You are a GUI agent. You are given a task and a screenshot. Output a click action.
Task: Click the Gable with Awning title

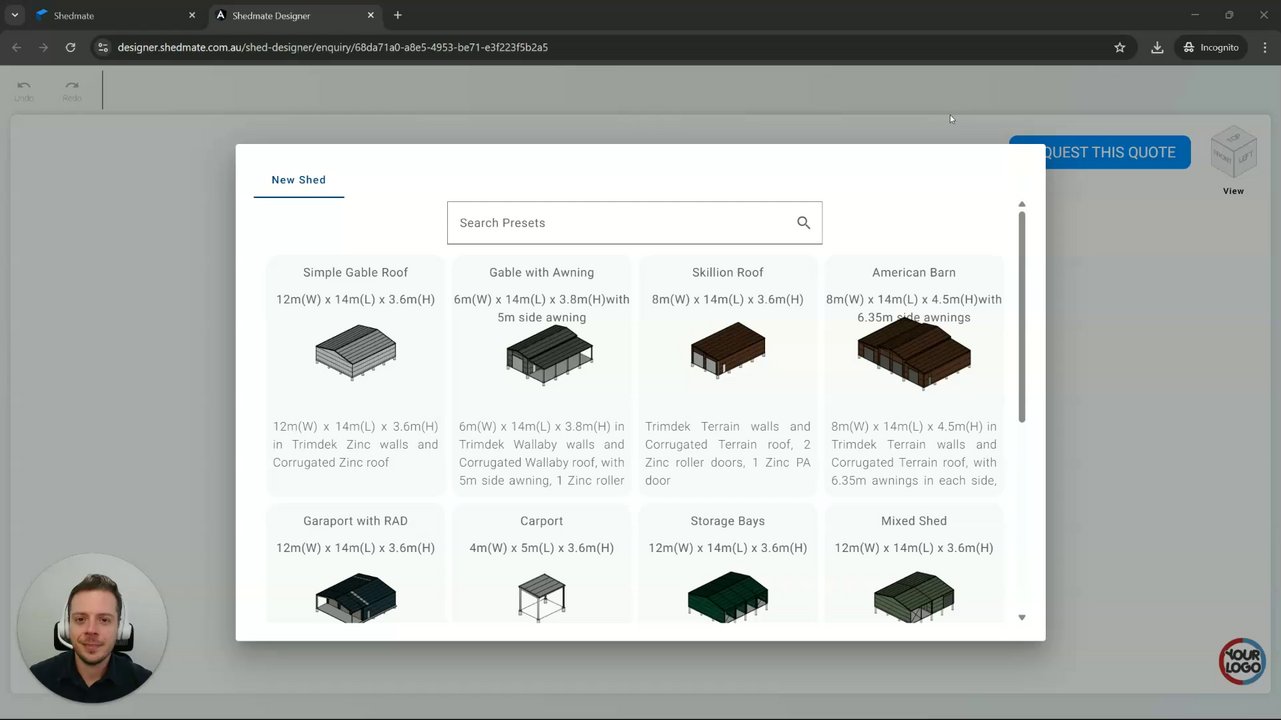(542, 272)
